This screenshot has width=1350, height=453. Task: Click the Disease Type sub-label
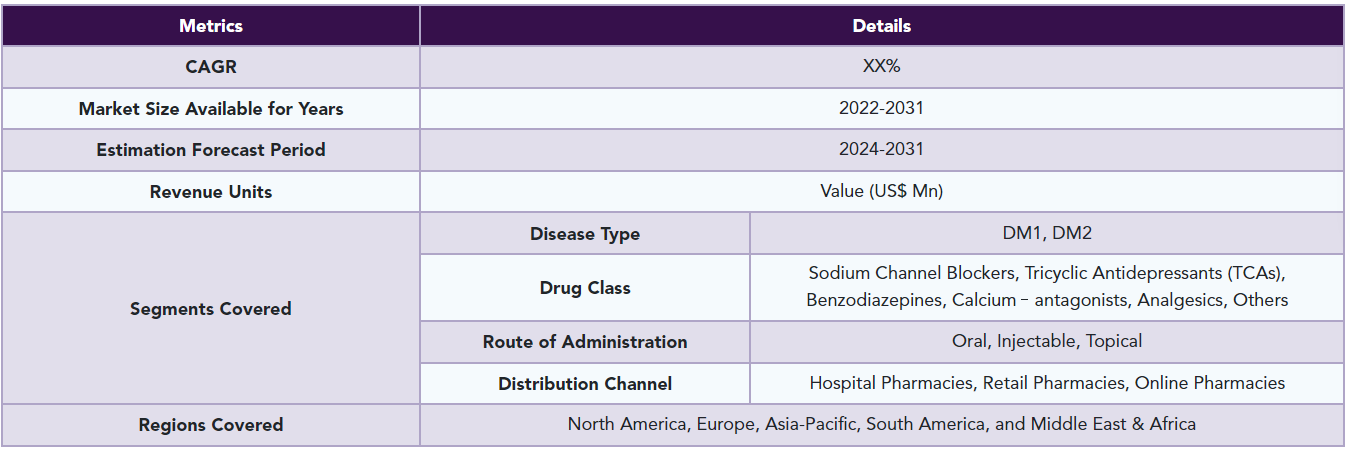click(x=585, y=234)
